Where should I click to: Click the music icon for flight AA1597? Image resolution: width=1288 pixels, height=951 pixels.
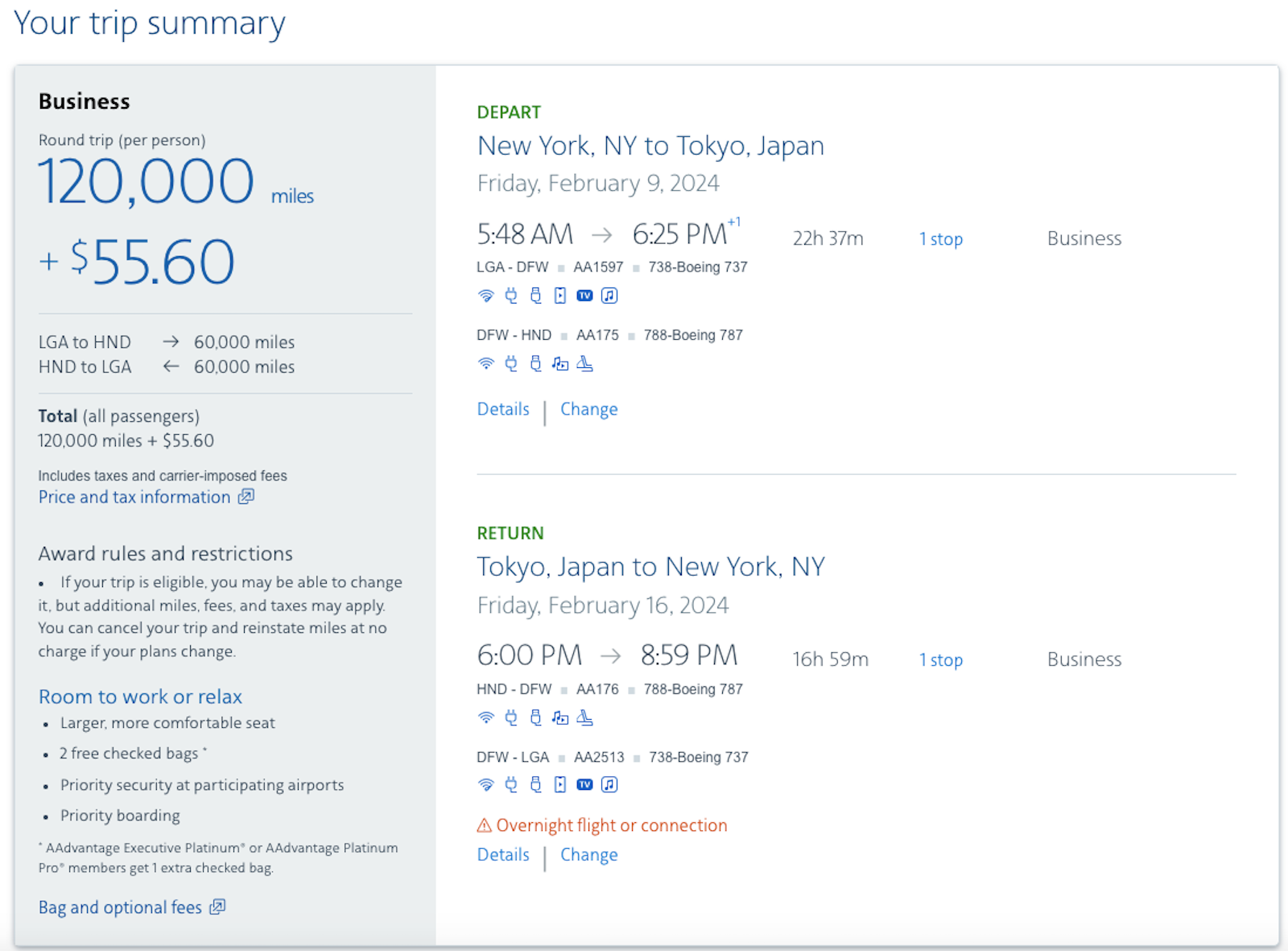[609, 296]
